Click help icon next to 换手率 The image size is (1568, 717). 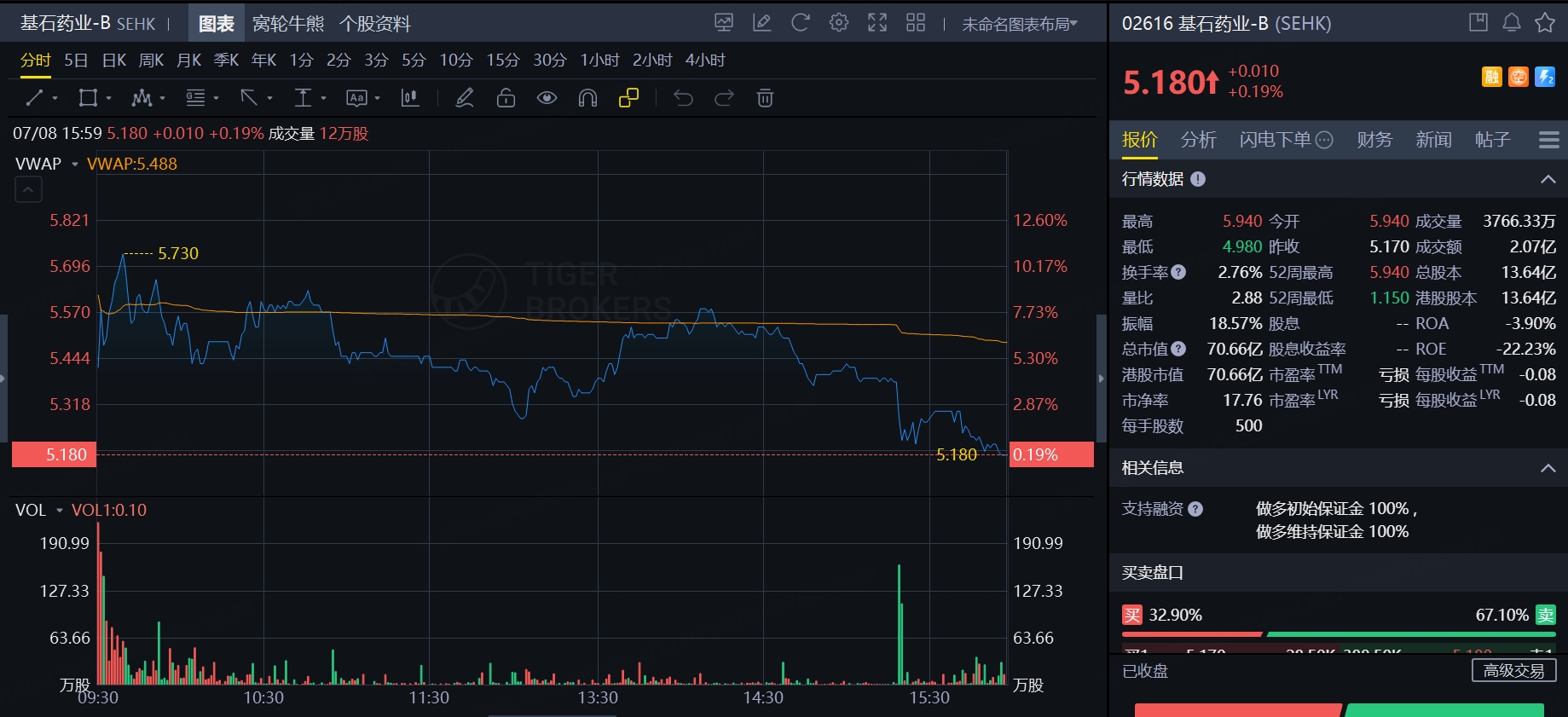1178,273
